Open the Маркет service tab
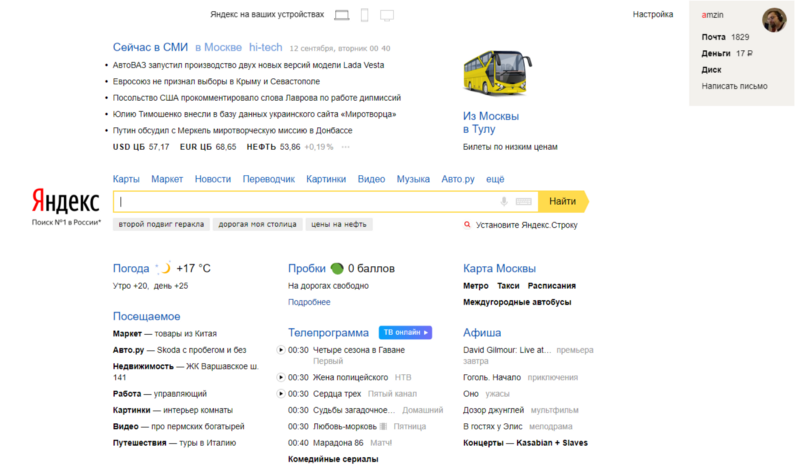The height and width of the screenshot is (467, 800). (x=167, y=179)
